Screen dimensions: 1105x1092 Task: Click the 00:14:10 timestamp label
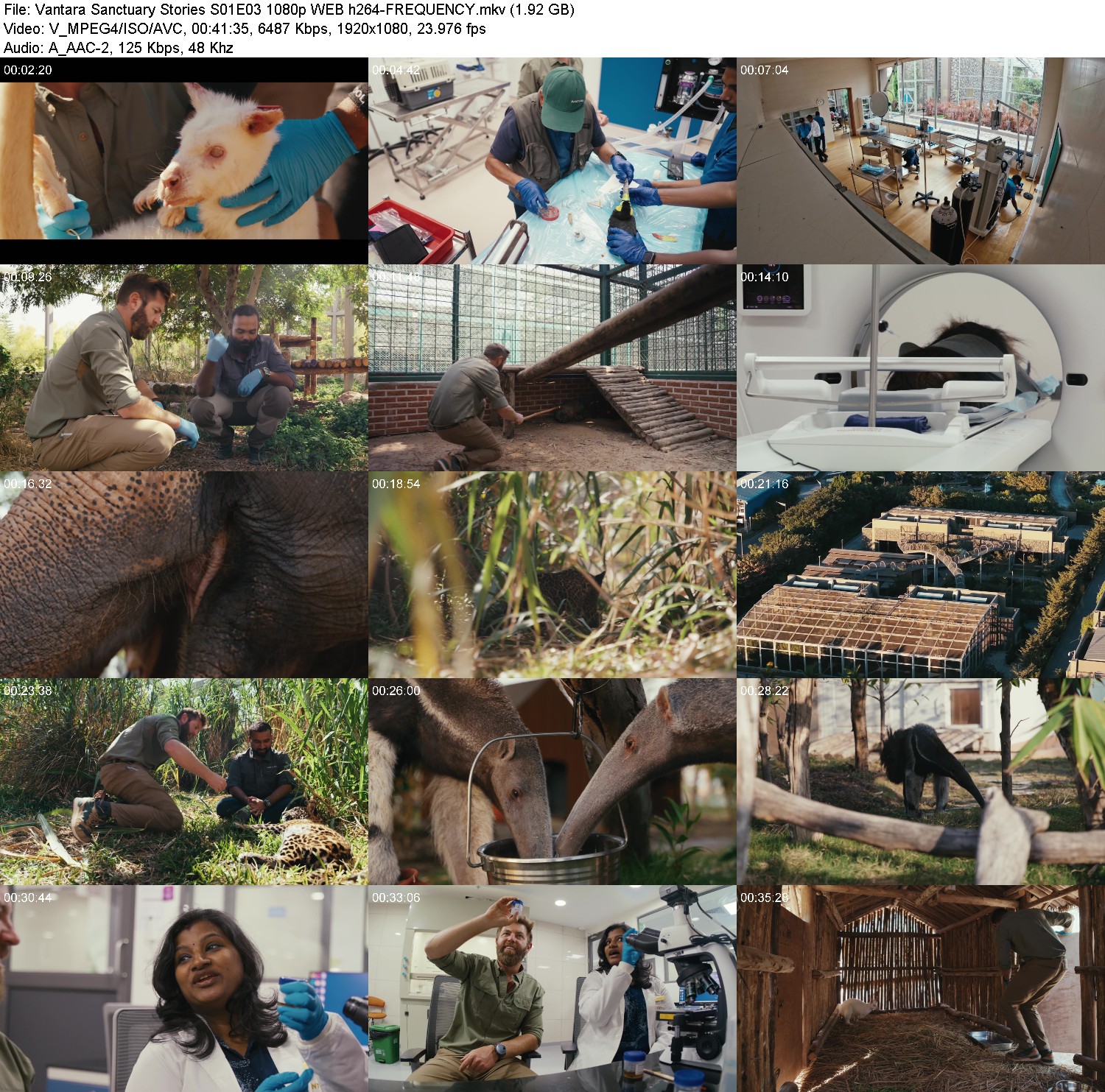[x=765, y=277]
